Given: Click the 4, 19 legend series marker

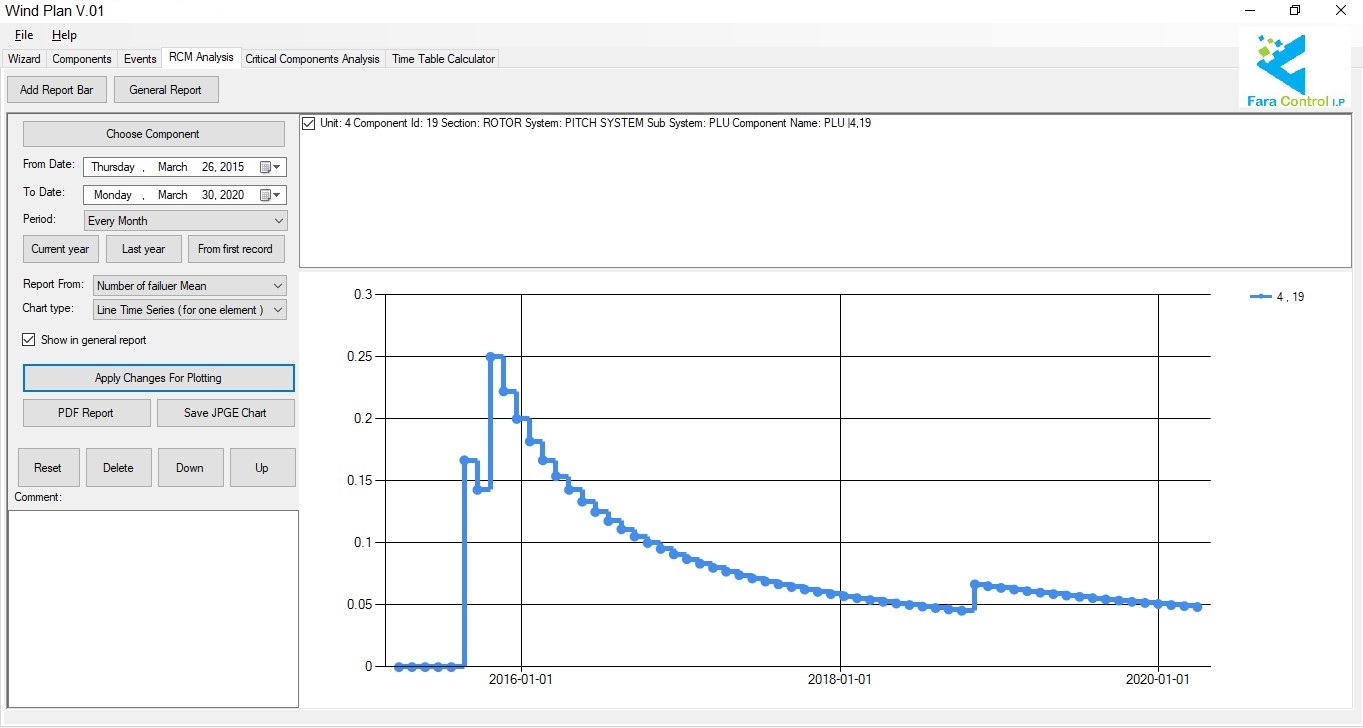Looking at the screenshot, I should coord(1261,297).
